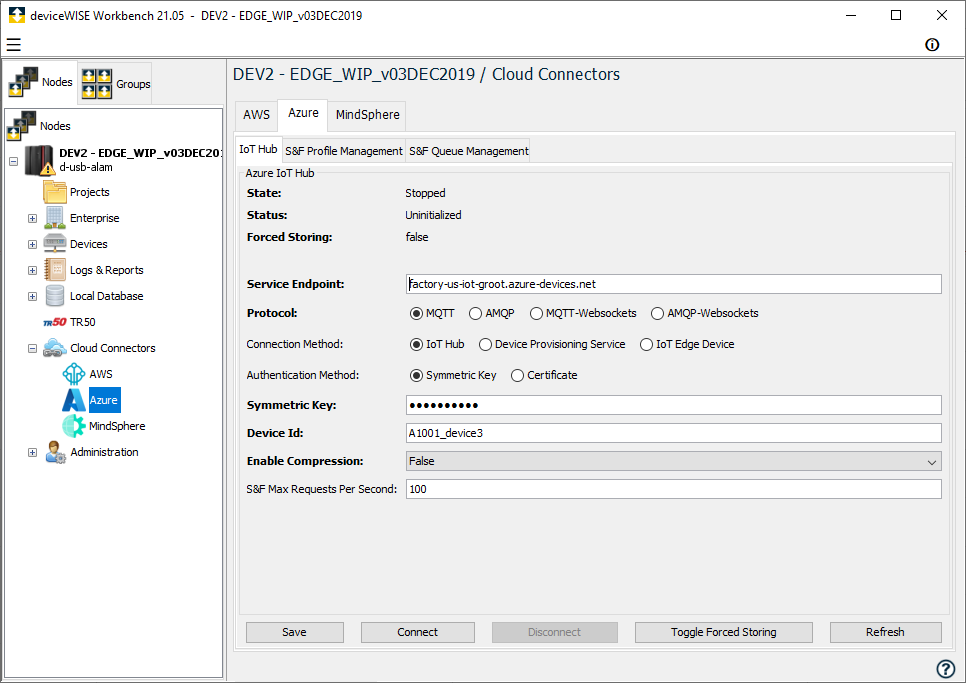Open the Enable Compression dropdown
This screenshot has width=966, height=683.
(673, 461)
